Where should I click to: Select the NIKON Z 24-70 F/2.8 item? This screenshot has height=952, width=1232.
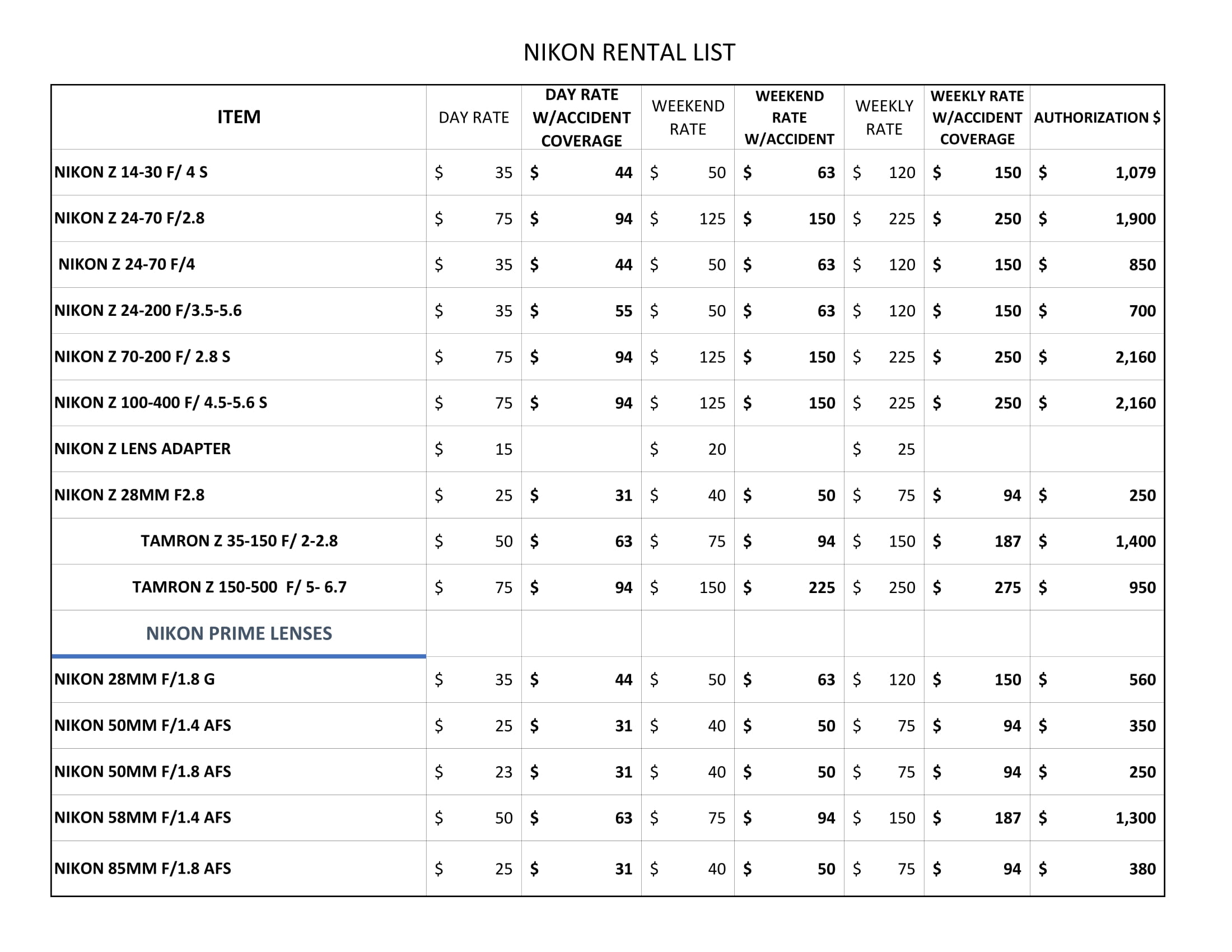(x=129, y=218)
